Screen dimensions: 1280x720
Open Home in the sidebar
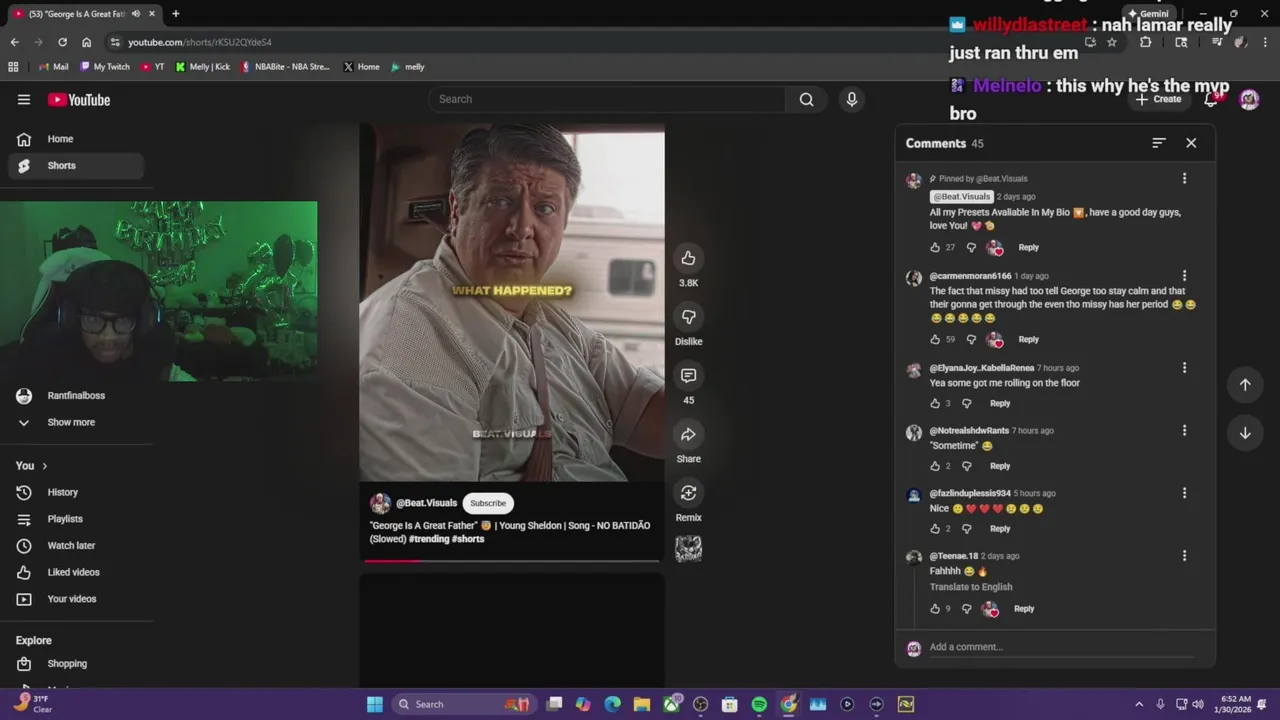pos(76,139)
